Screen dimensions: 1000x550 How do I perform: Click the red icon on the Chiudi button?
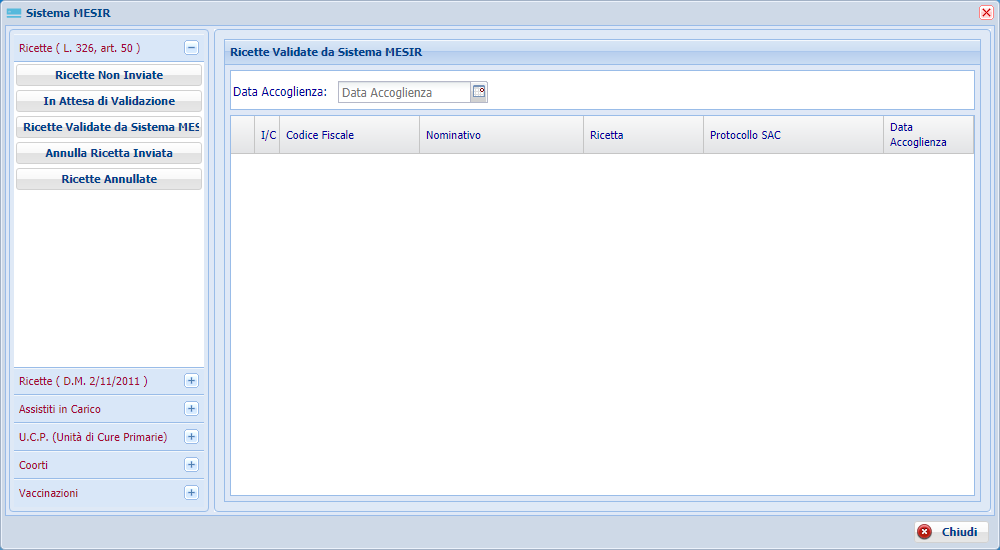(x=924, y=531)
